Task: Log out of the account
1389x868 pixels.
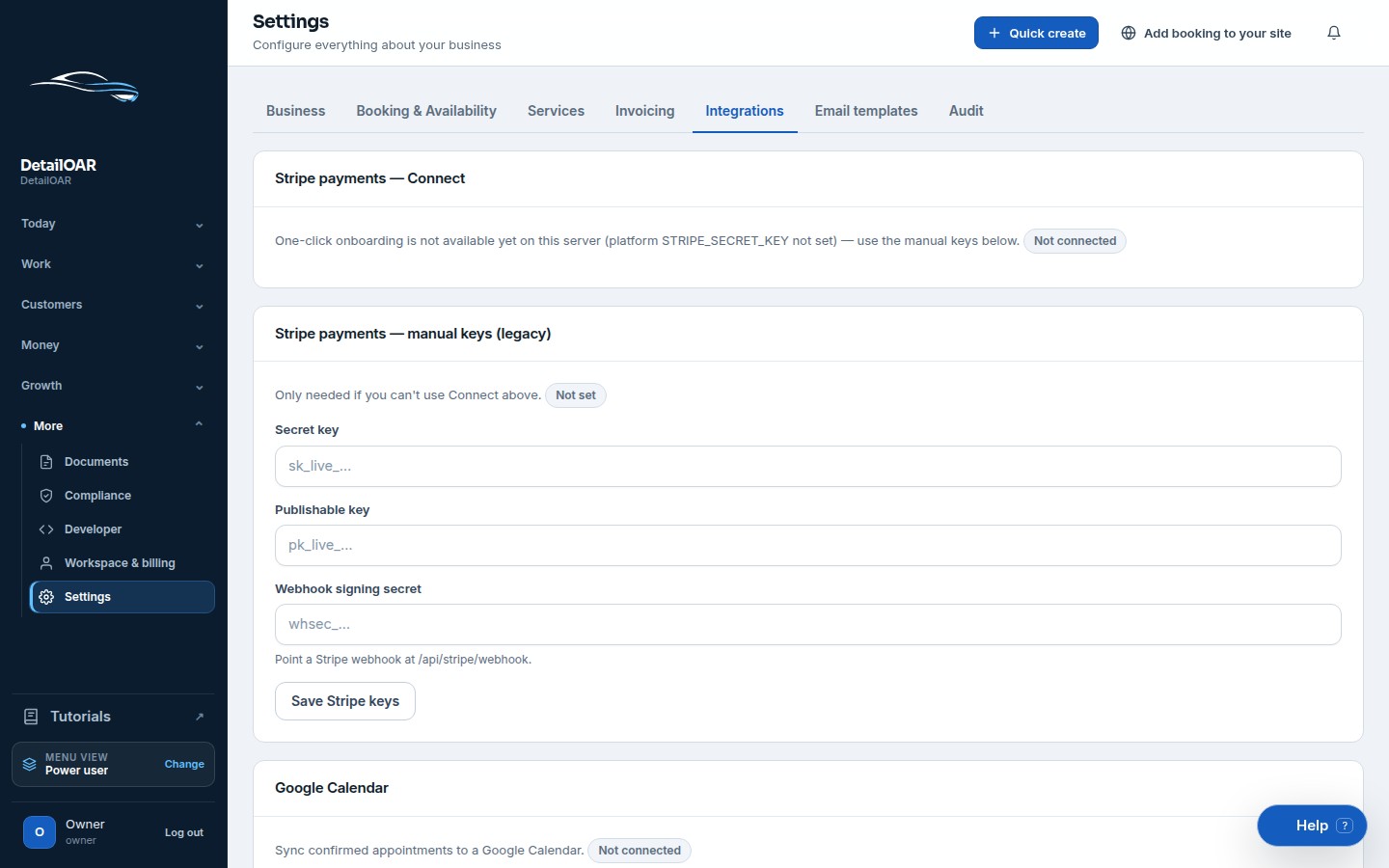Action: click(x=184, y=832)
